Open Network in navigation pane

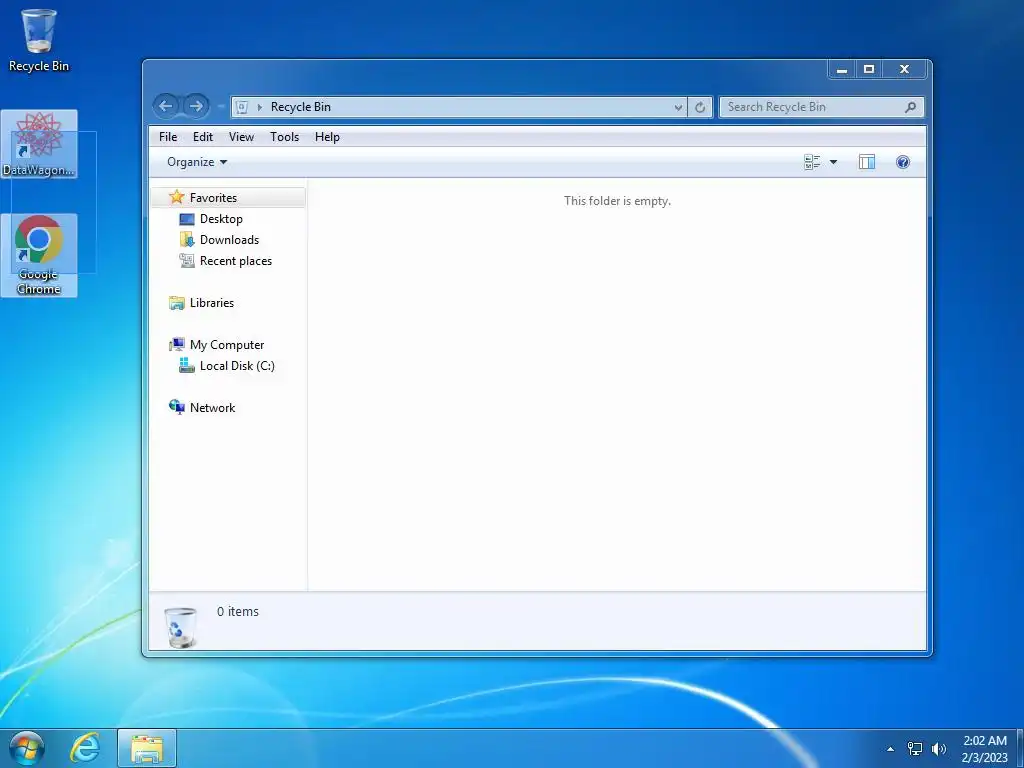tap(212, 408)
